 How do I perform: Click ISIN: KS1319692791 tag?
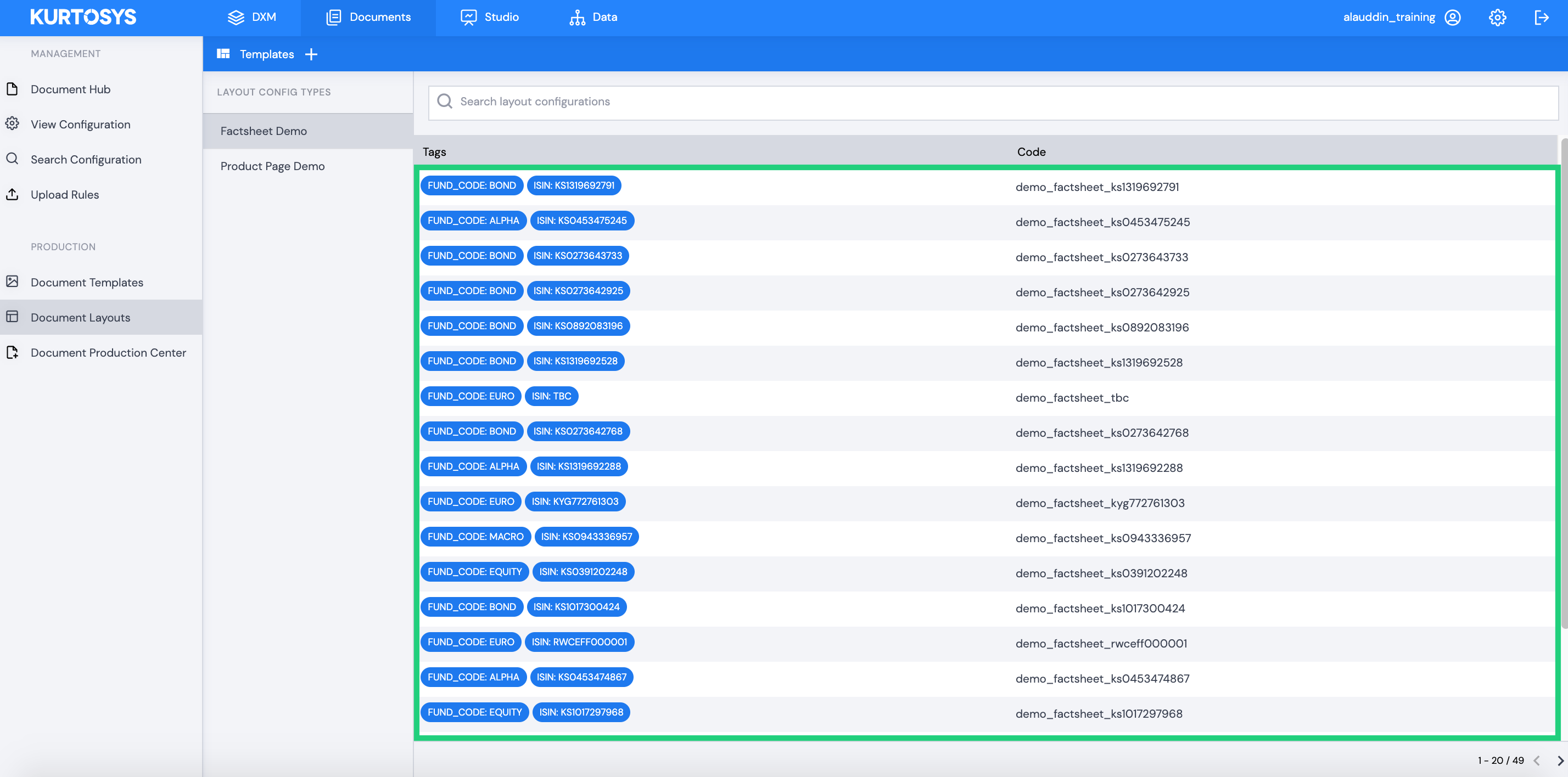574,185
